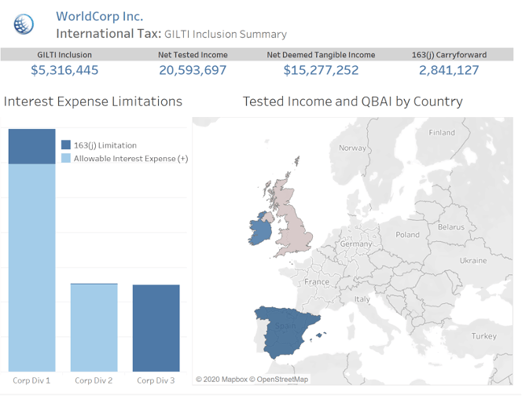
Task: Click Tested Income and QBAI by Country title
Action: [353, 101]
